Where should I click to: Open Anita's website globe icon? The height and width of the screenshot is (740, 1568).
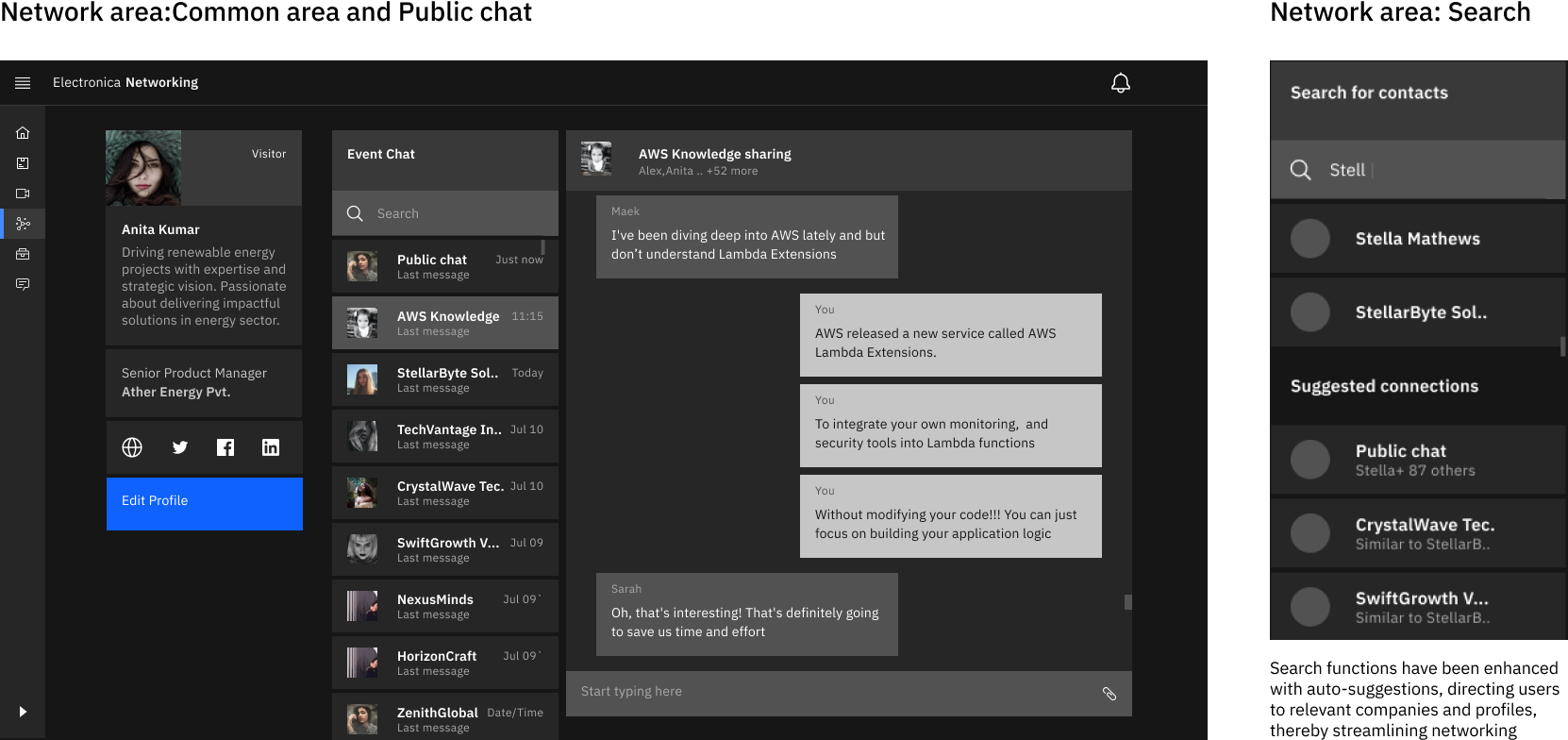point(132,447)
